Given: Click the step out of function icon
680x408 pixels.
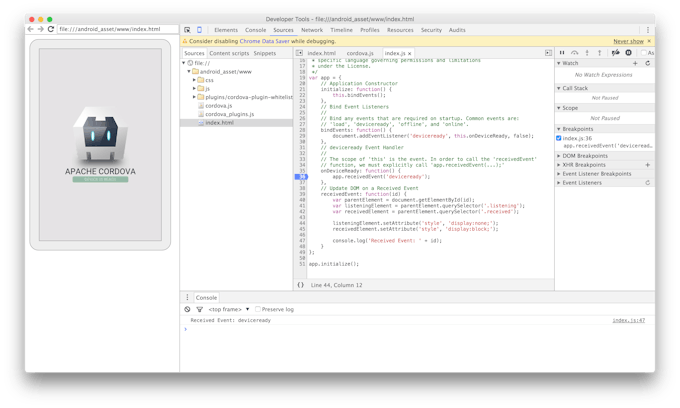Looking at the screenshot, I should click(x=600, y=53).
